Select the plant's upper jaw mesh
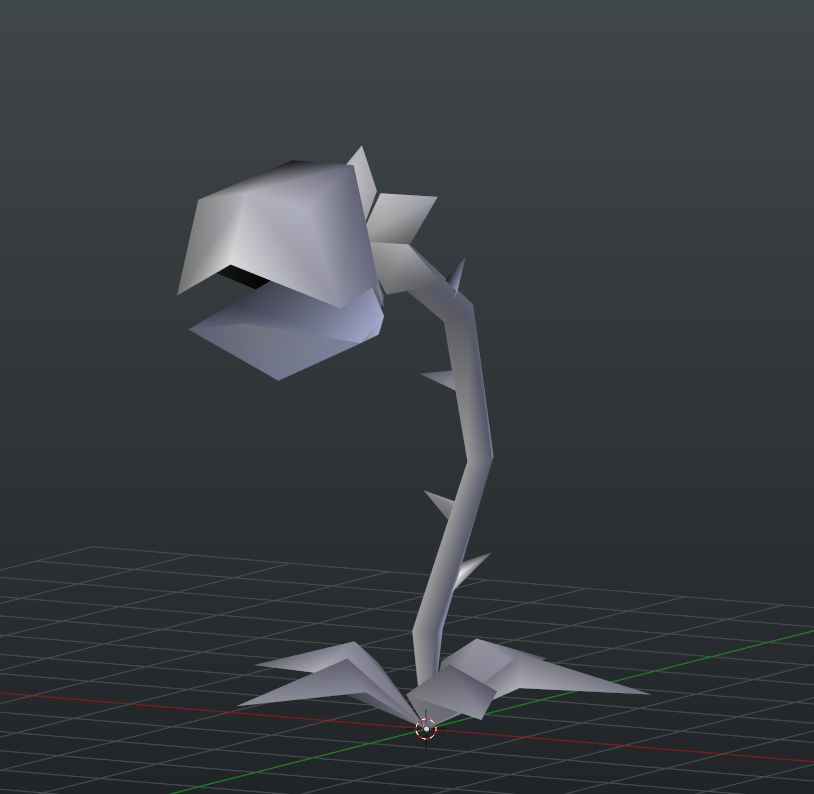 pos(280,234)
